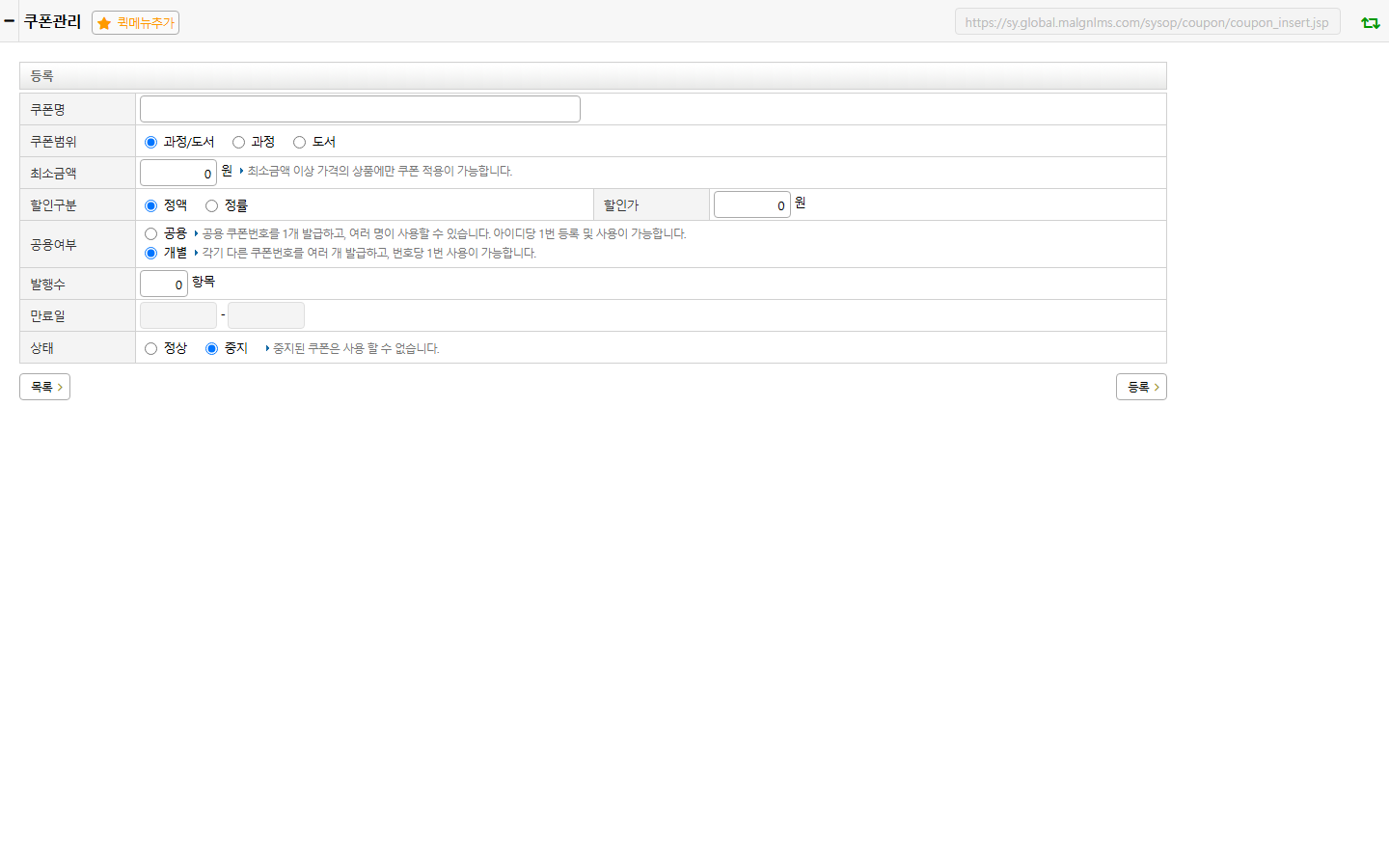Choose 정액 discount type radio
This screenshot has height=868, width=1389.
coord(150,205)
